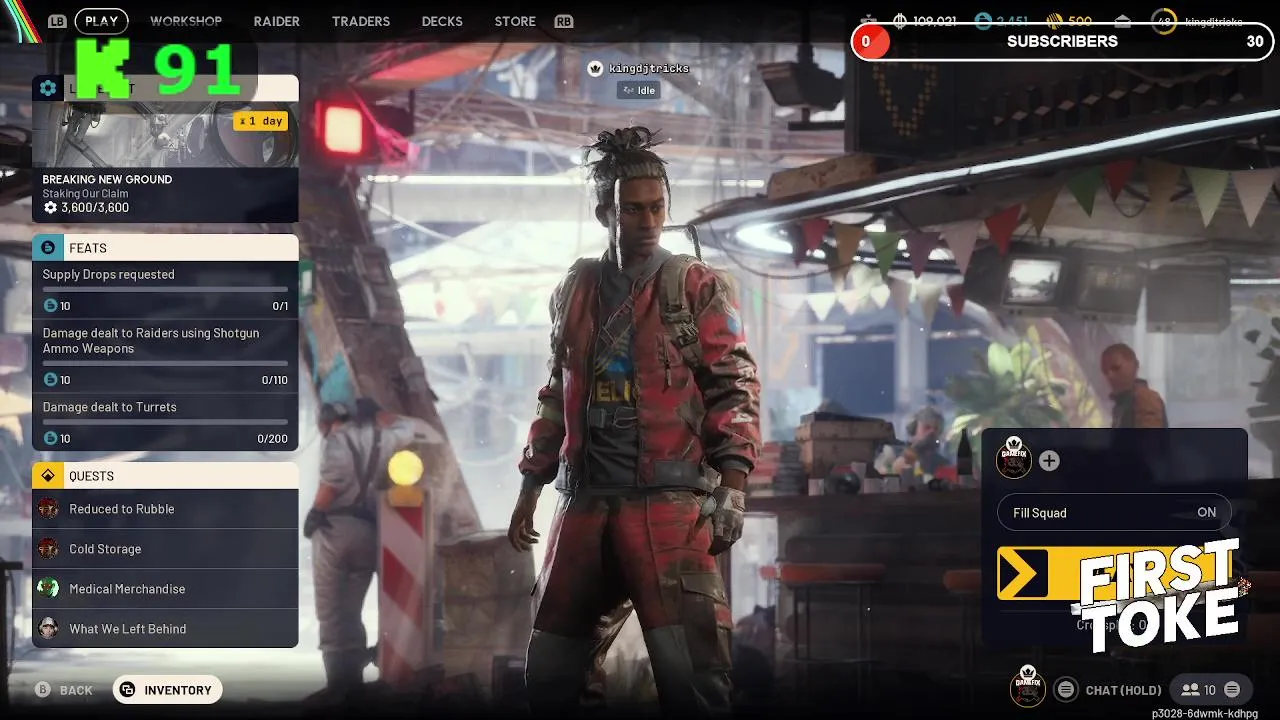The width and height of the screenshot is (1280, 720).
Task: Go to the TRADERS tab
Action: tap(361, 21)
